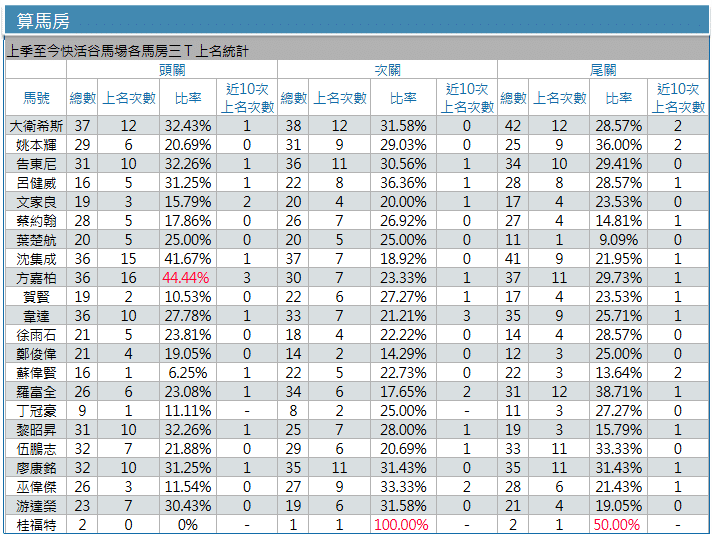
Task: Select the 頭關 column group header
Action: (x=172, y=70)
